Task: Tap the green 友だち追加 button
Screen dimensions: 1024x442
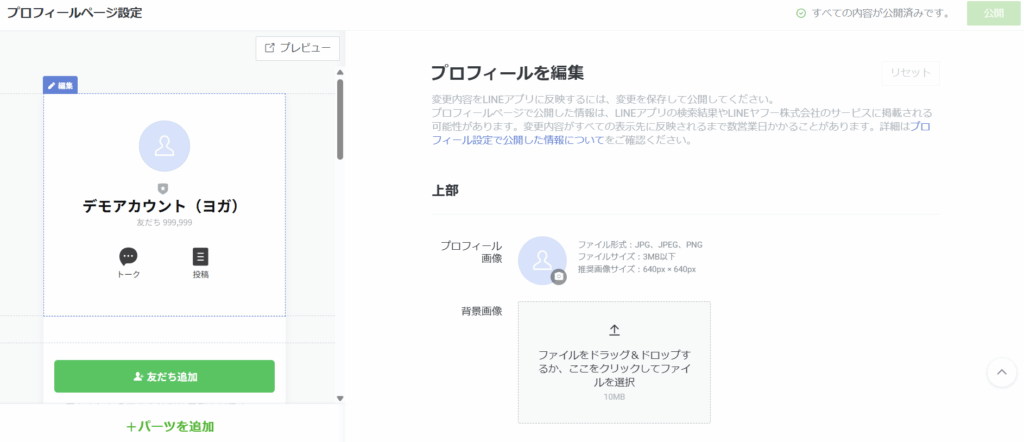Action: pos(164,377)
